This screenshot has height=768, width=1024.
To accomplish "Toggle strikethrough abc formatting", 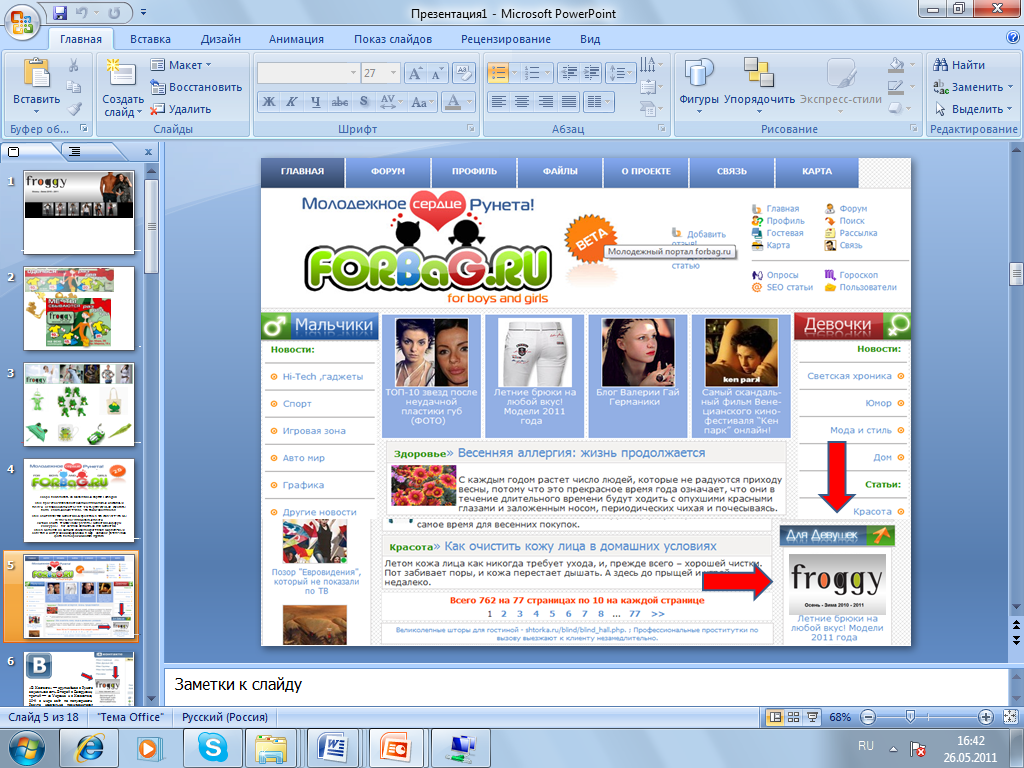I will (x=340, y=102).
